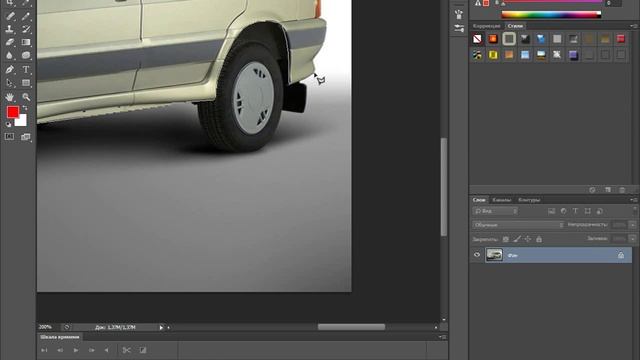Play the timeline

point(76,350)
